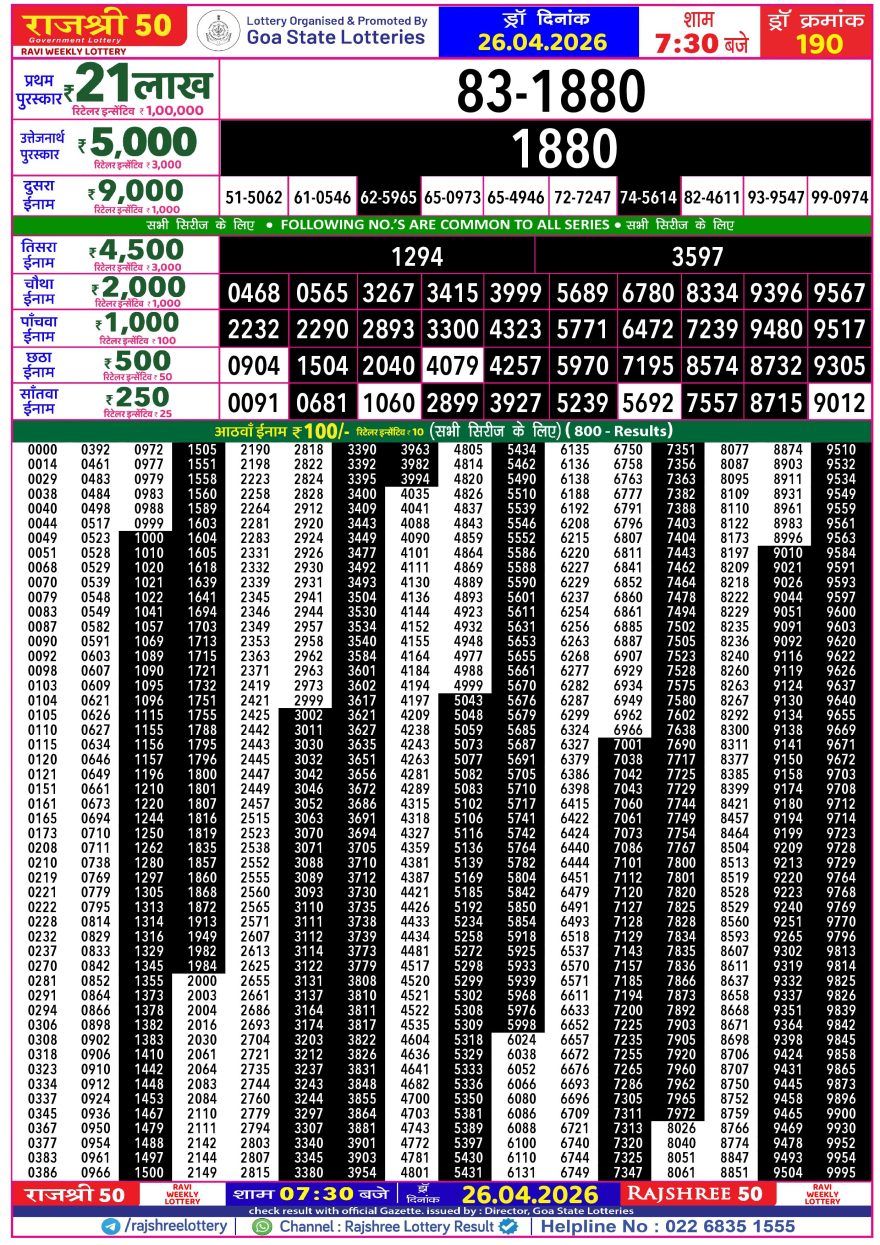The image size is (880, 1245).
Task: Click the 7:30 evening draw time box
Action: pyautogui.click(x=700, y=30)
